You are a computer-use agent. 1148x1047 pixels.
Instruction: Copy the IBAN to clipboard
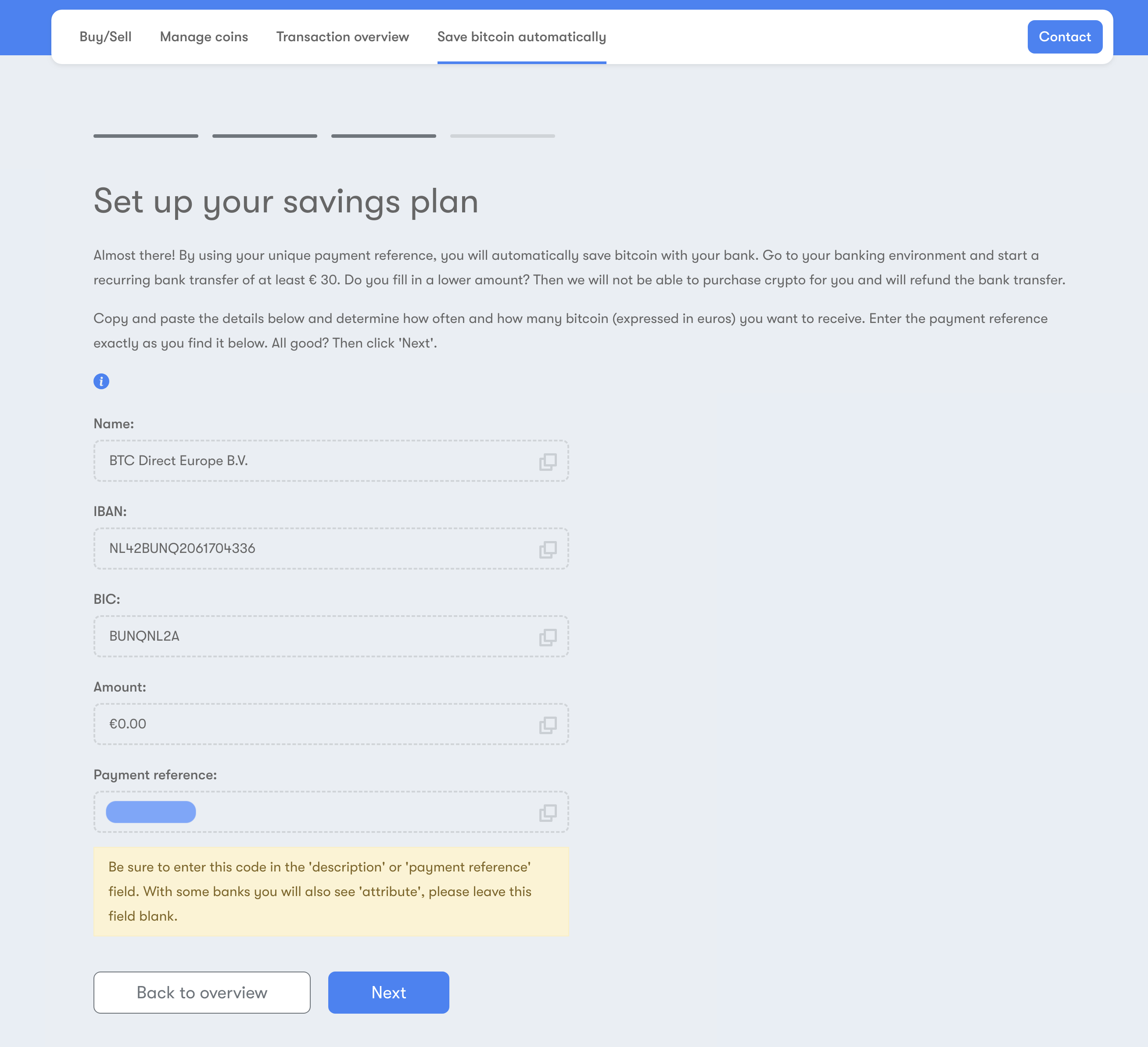pos(548,549)
